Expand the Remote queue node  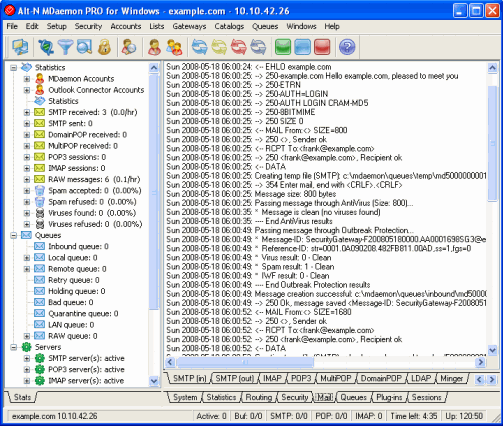tap(27, 269)
